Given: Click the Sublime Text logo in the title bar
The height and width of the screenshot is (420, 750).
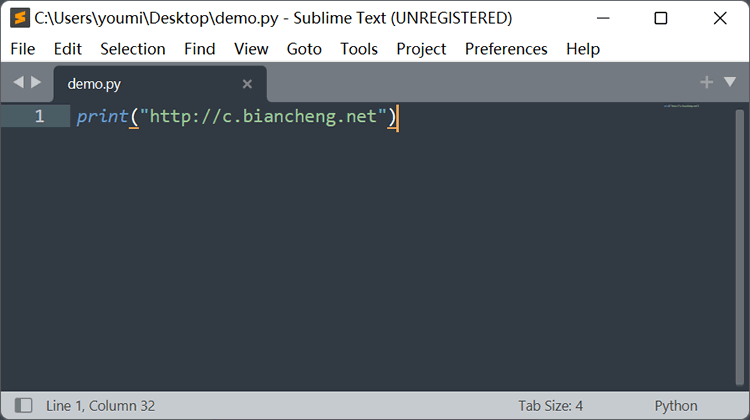Looking at the screenshot, I should point(20,18).
